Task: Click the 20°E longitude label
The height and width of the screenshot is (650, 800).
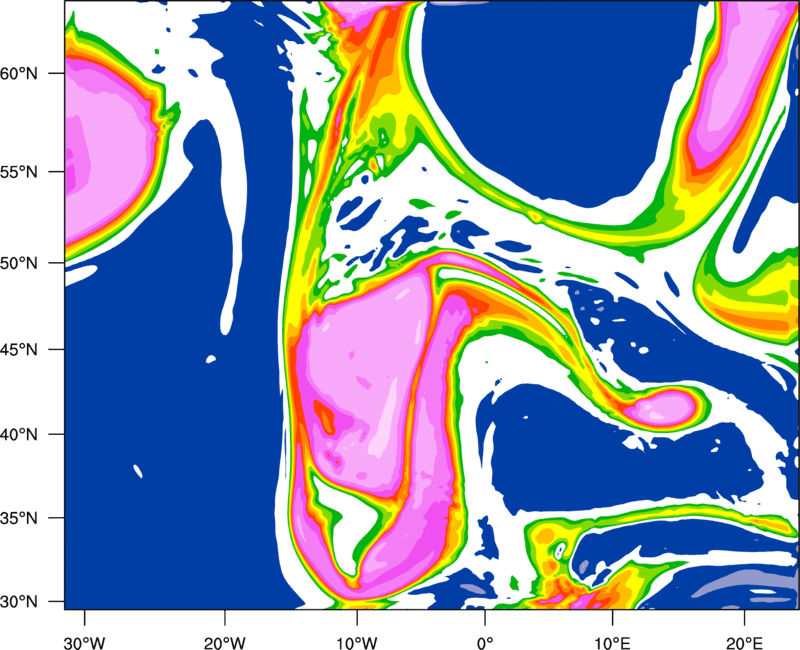Action: point(744,643)
